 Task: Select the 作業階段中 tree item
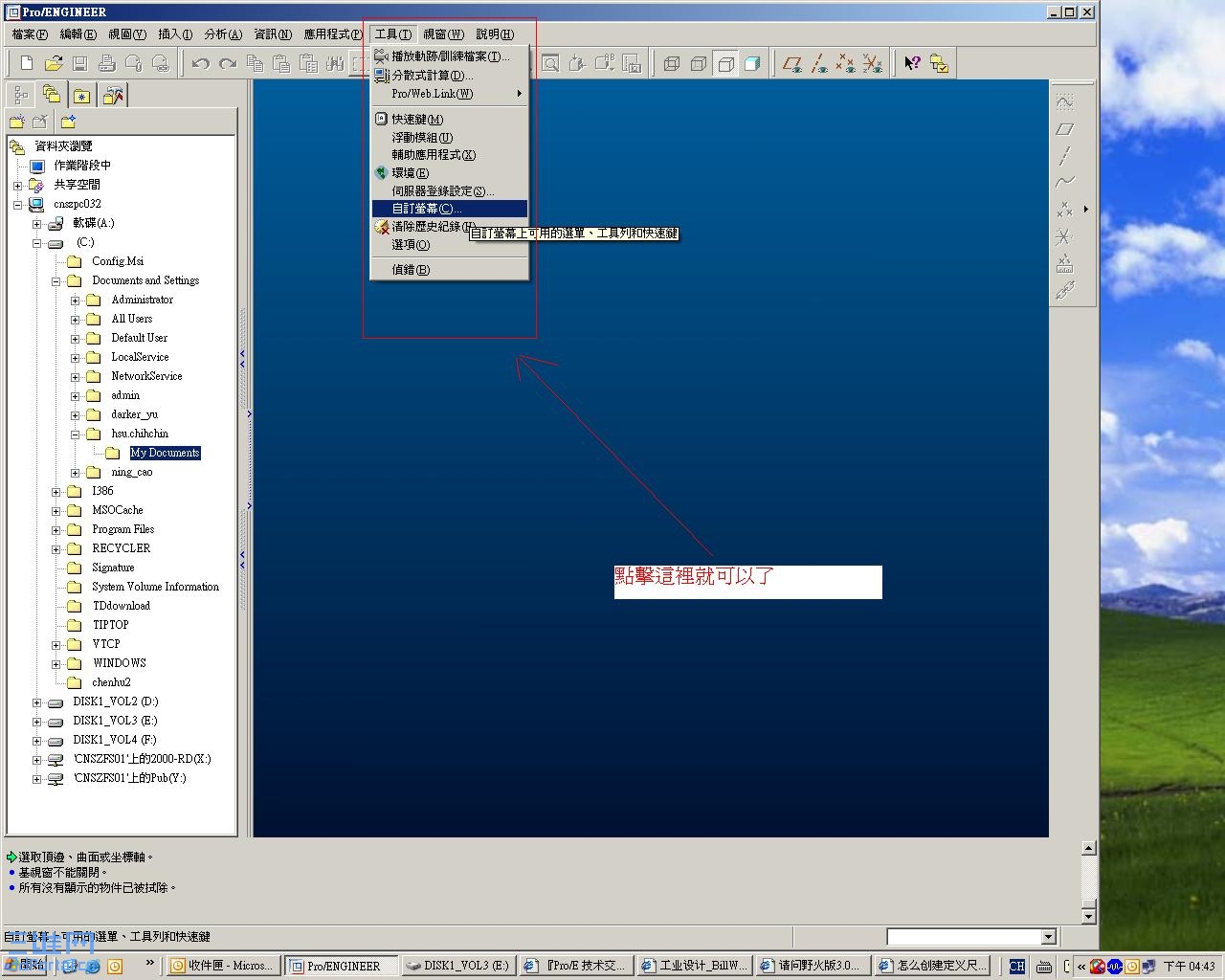tap(82, 166)
